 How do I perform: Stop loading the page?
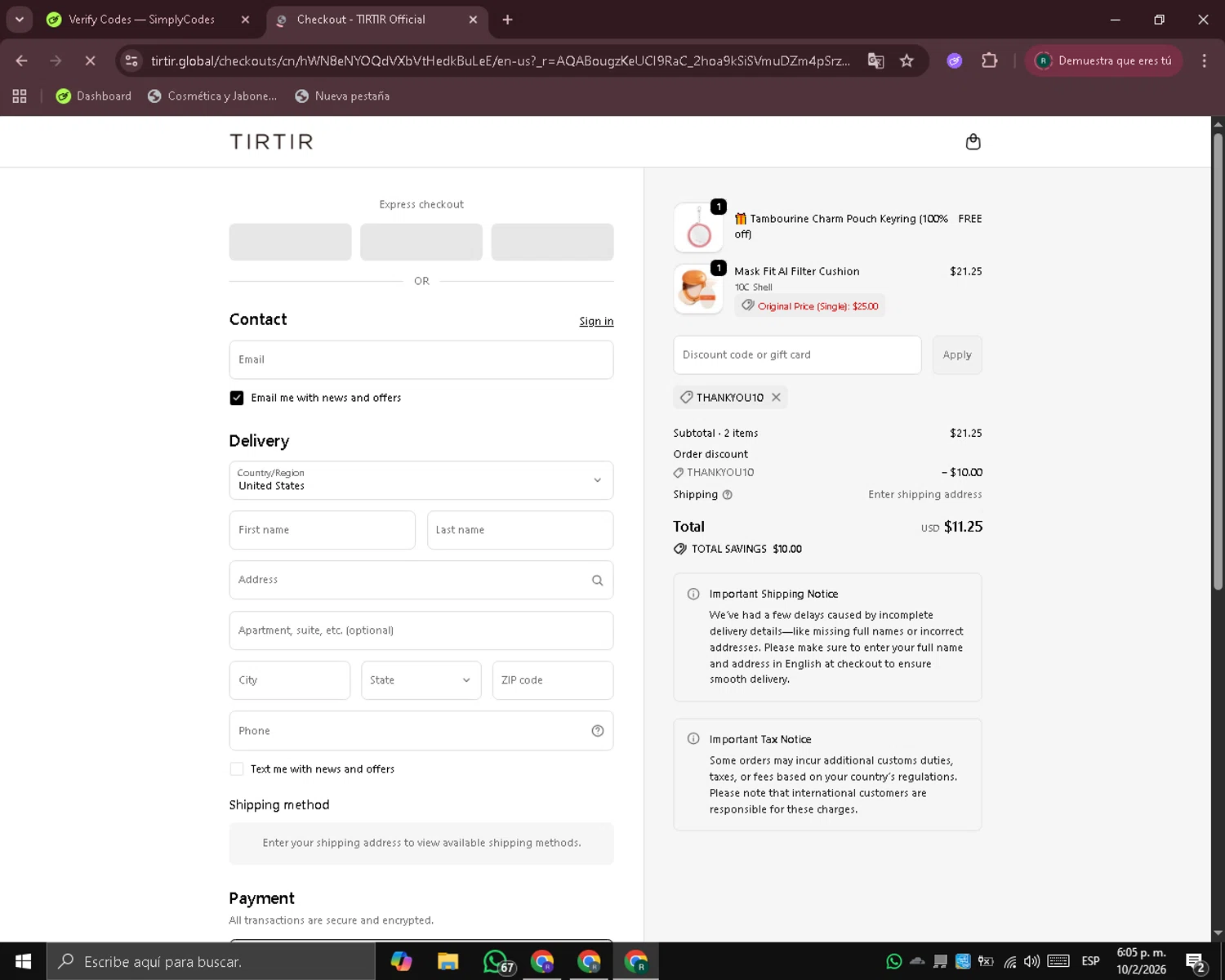pos(90,60)
